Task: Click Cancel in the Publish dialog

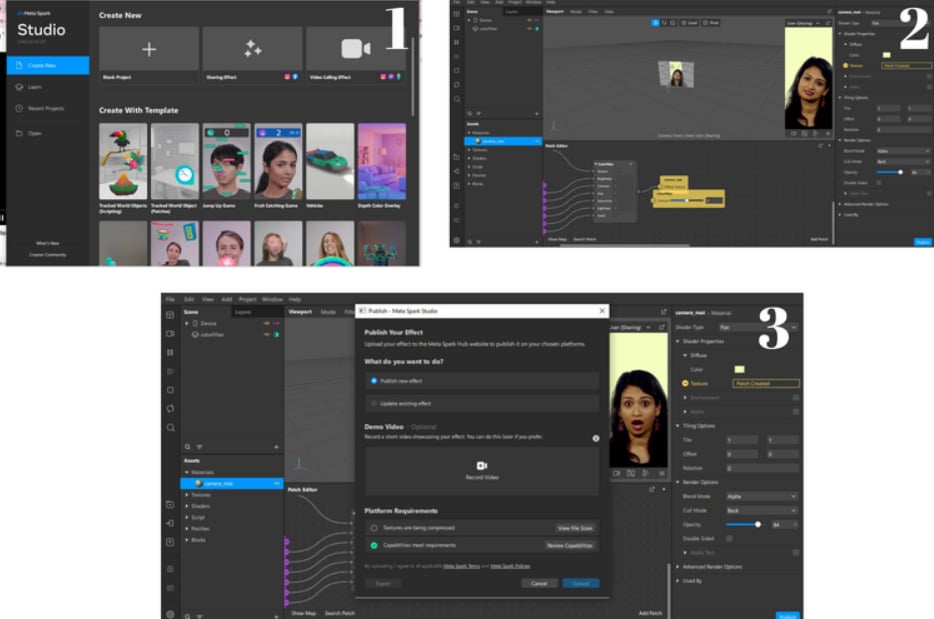Action: (x=539, y=583)
